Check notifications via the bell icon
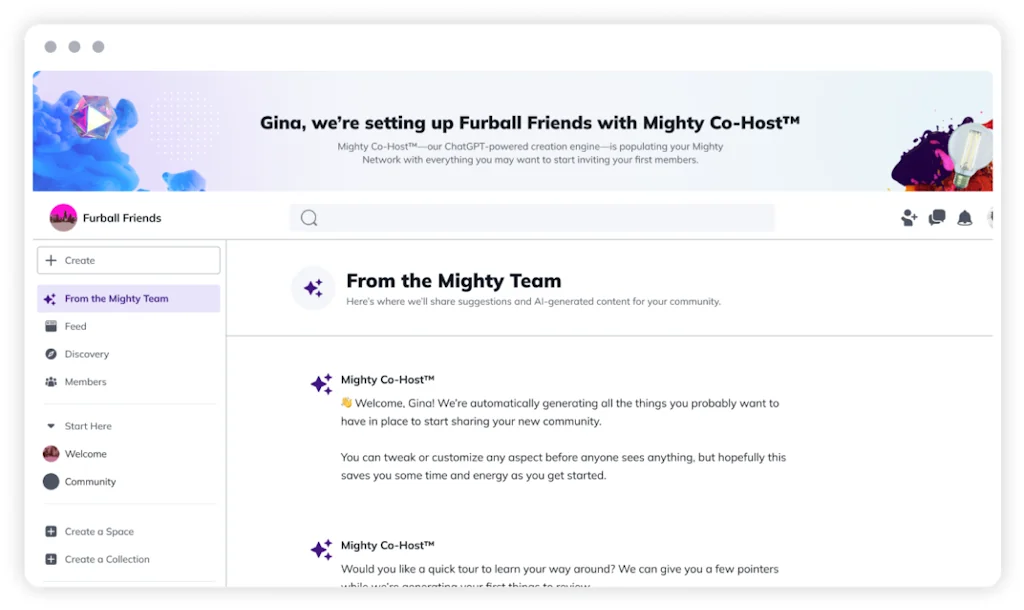 point(964,217)
